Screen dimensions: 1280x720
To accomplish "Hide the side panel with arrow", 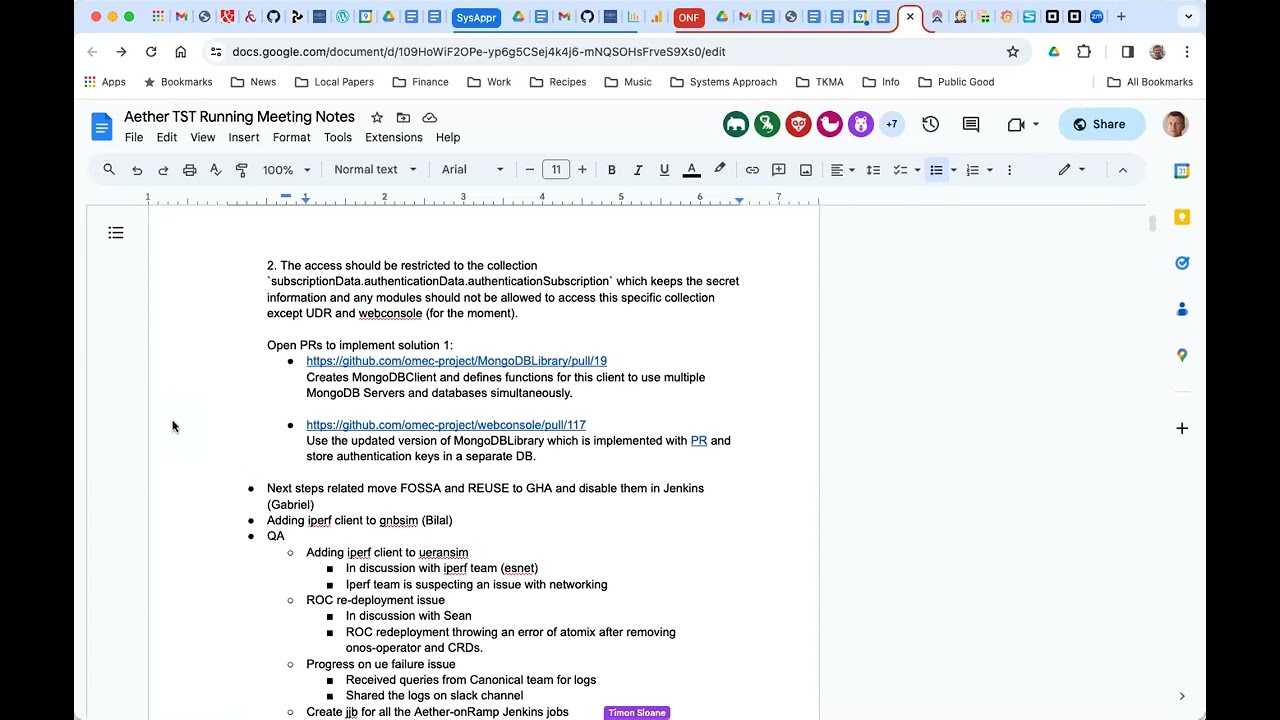I will click(1182, 696).
